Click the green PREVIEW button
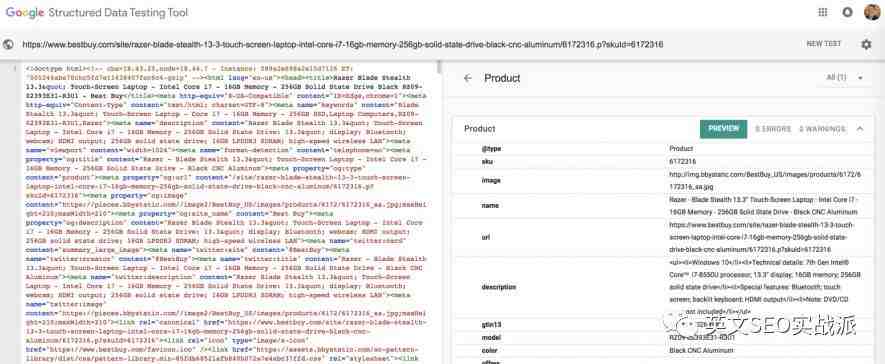885x364 pixels. (724, 129)
